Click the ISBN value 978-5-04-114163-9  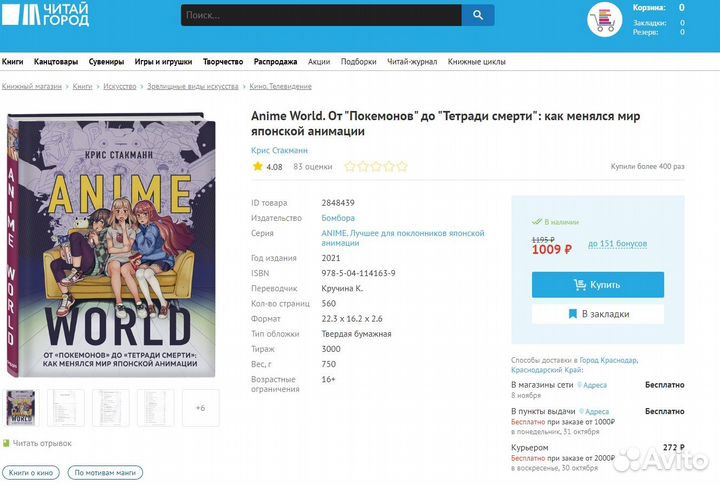(x=358, y=273)
